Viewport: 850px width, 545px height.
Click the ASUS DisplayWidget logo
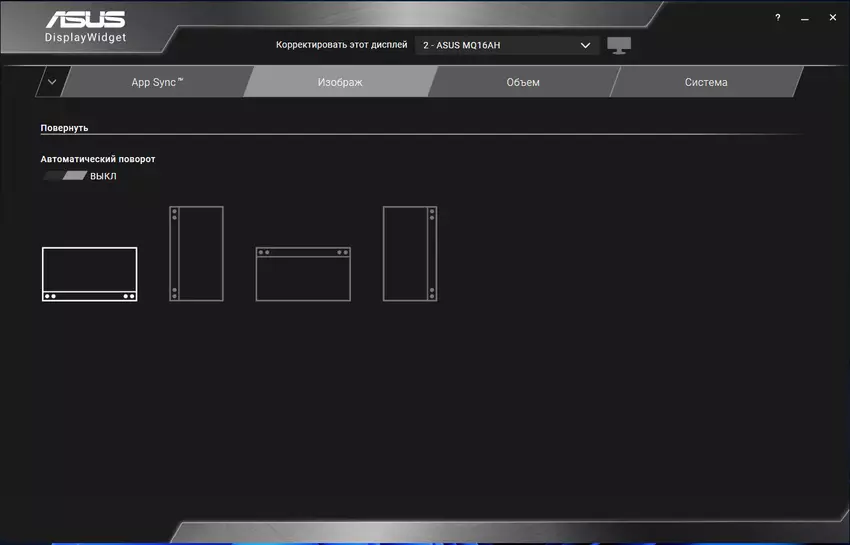click(85, 28)
